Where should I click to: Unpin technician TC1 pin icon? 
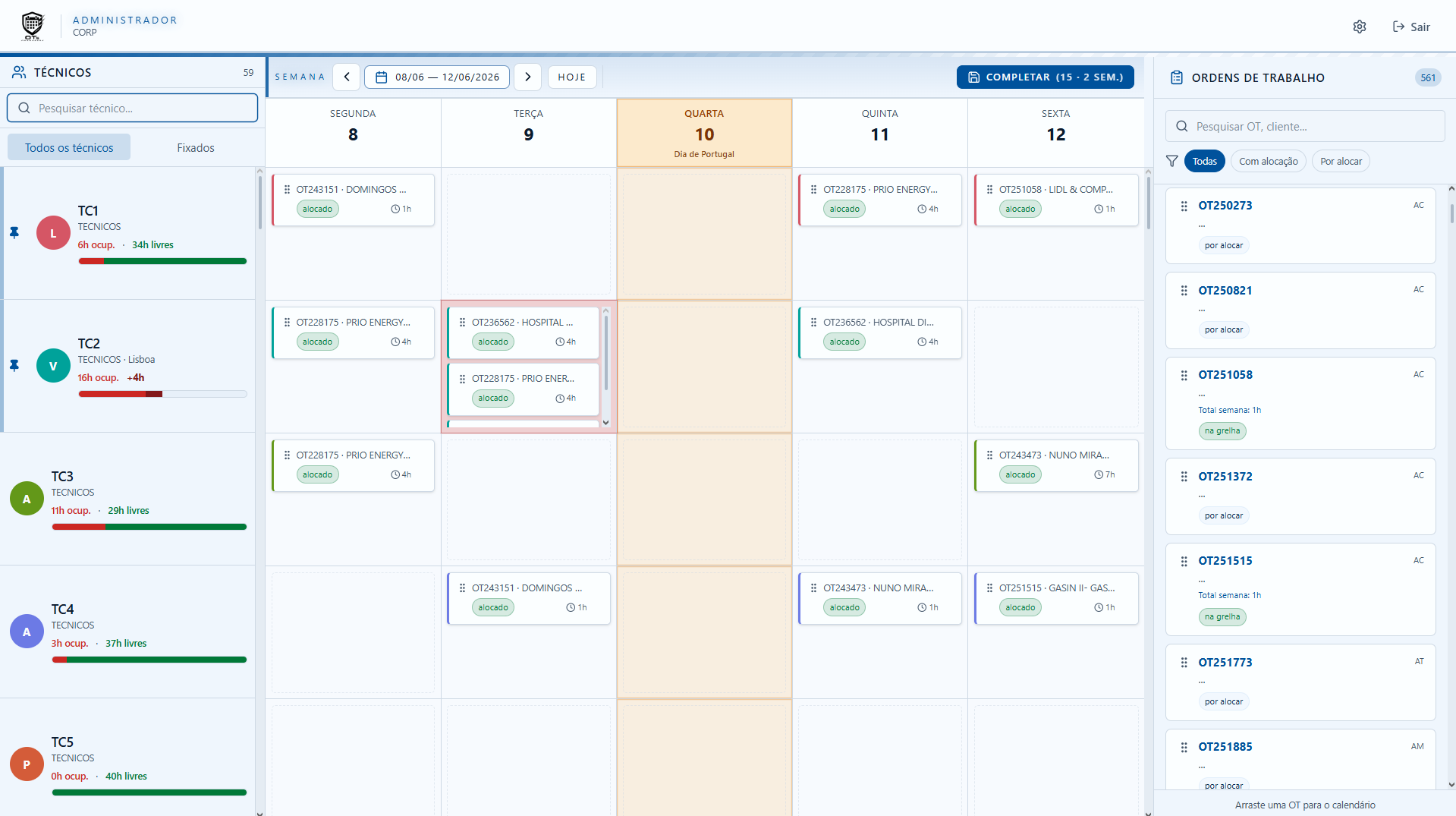14,233
